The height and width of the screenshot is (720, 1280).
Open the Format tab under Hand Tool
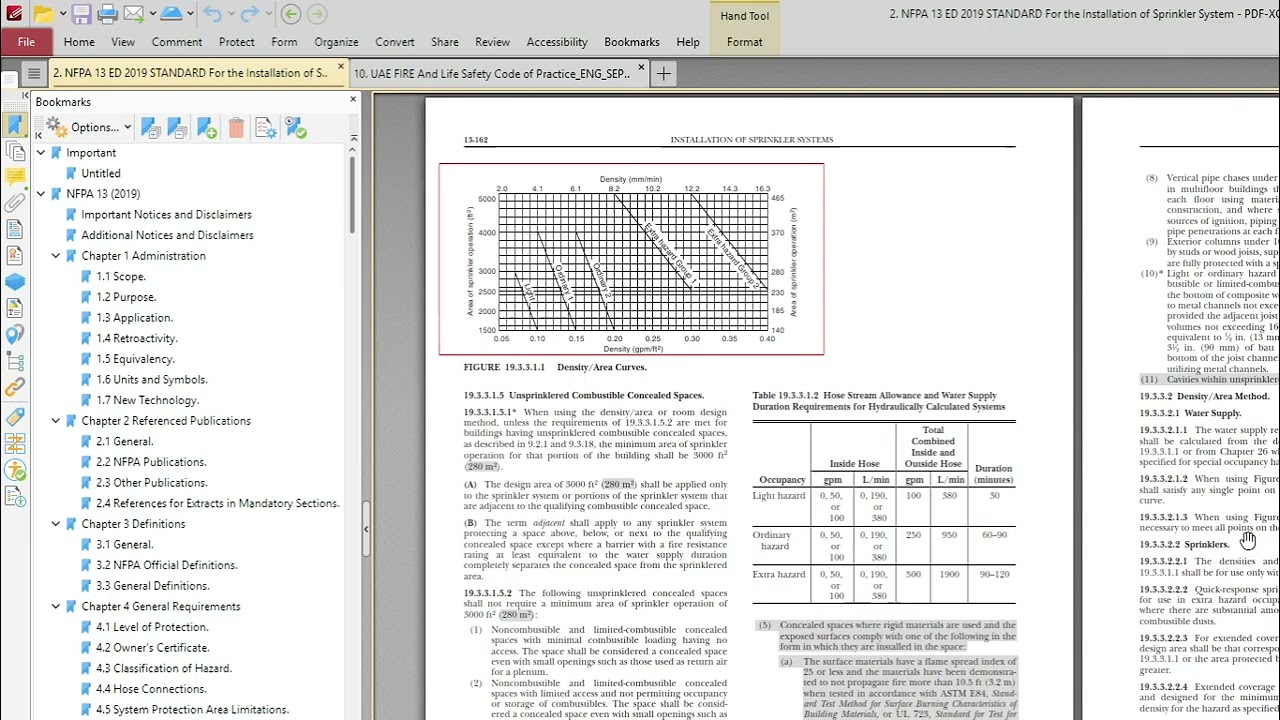pos(744,42)
